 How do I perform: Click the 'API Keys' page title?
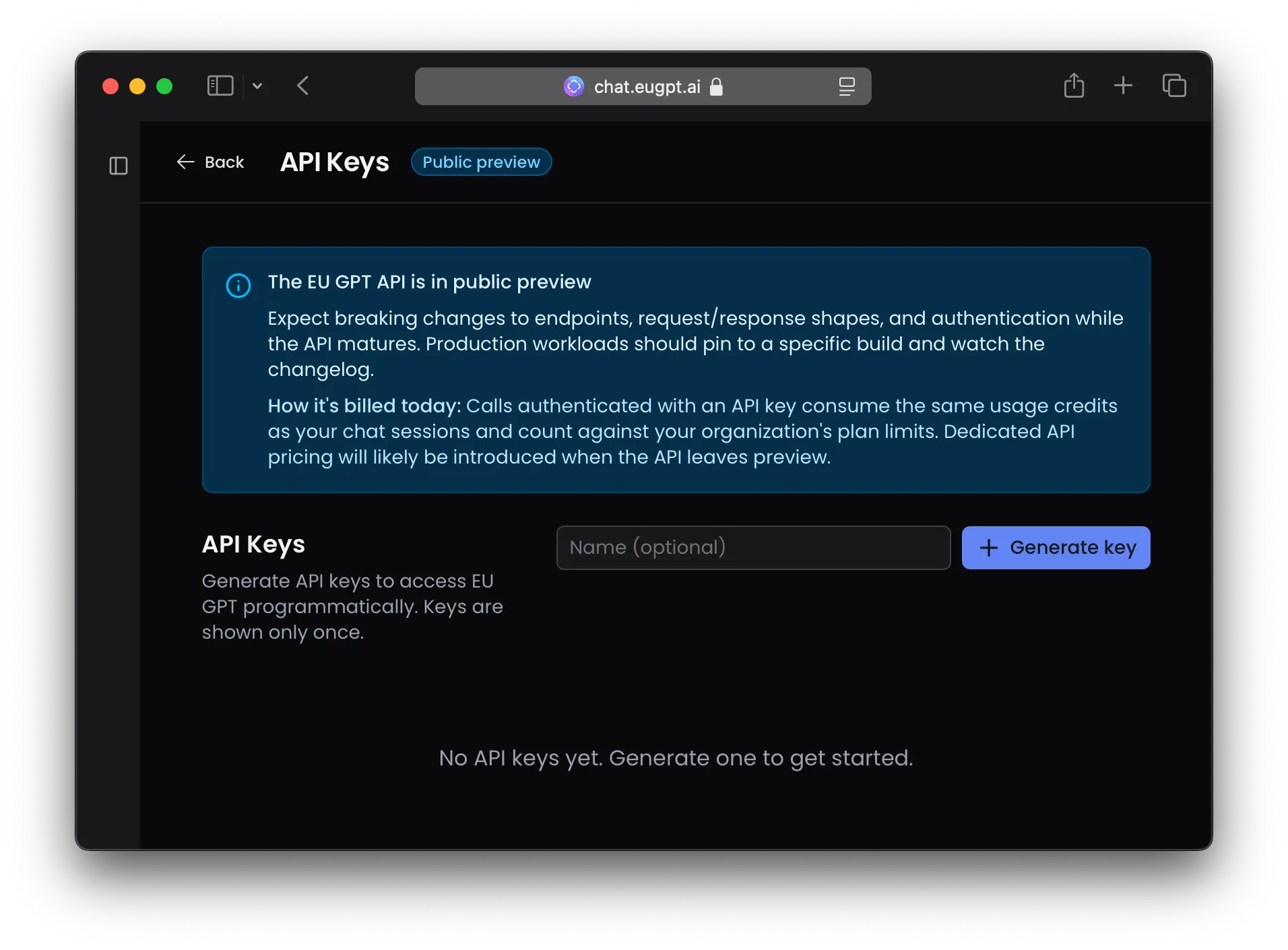coord(334,162)
